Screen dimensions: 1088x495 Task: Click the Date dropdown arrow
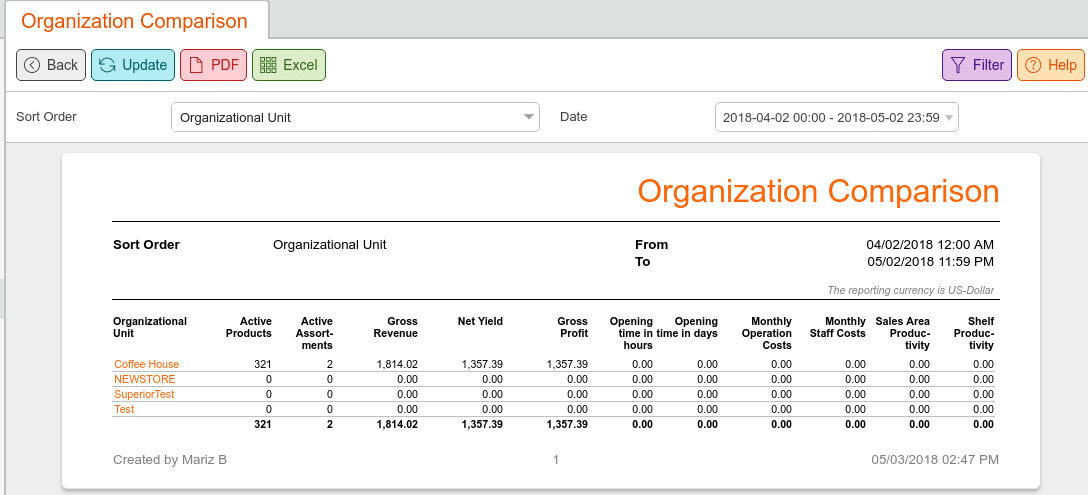[949, 117]
